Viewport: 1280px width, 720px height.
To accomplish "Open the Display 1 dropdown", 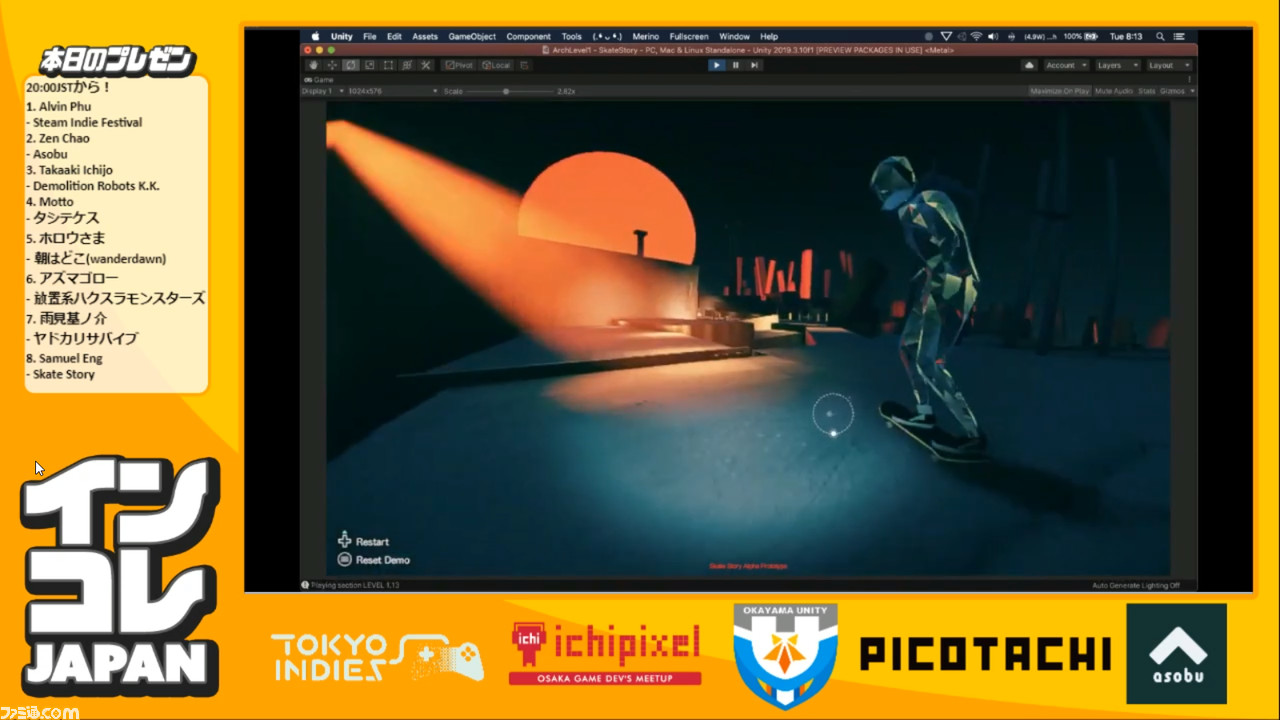I will (x=324, y=91).
